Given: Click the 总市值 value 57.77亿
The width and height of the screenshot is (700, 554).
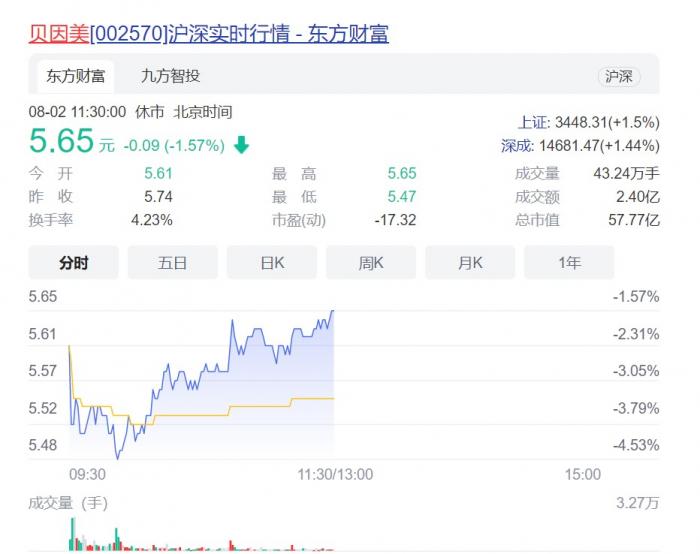Looking at the screenshot, I should click(x=634, y=220).
